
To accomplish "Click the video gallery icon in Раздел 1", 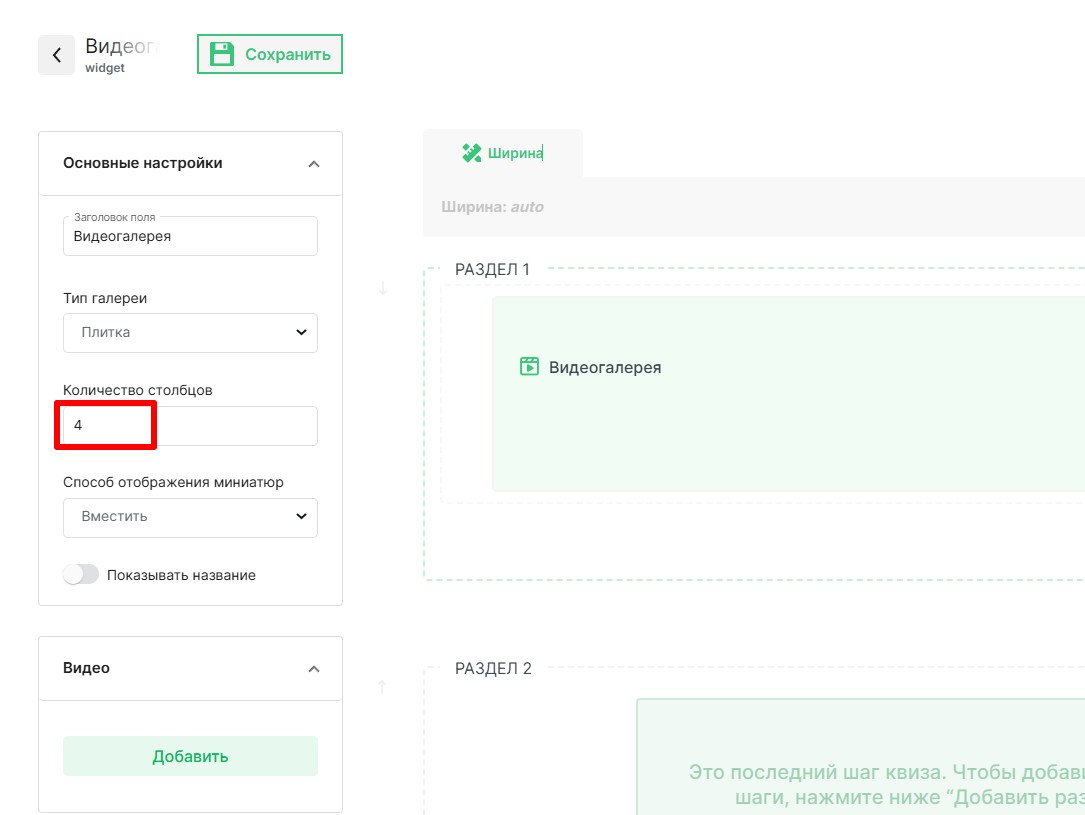I will point(529,367).
